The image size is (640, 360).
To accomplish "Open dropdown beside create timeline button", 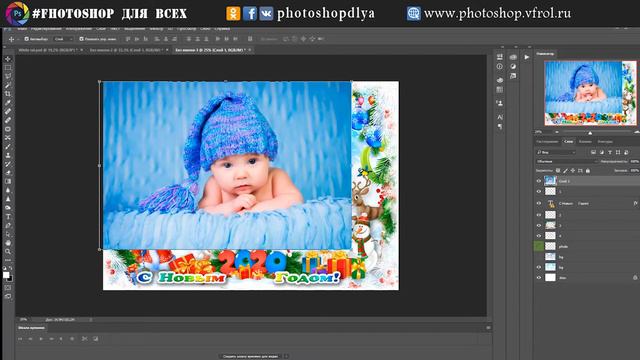I will [286, 356].
